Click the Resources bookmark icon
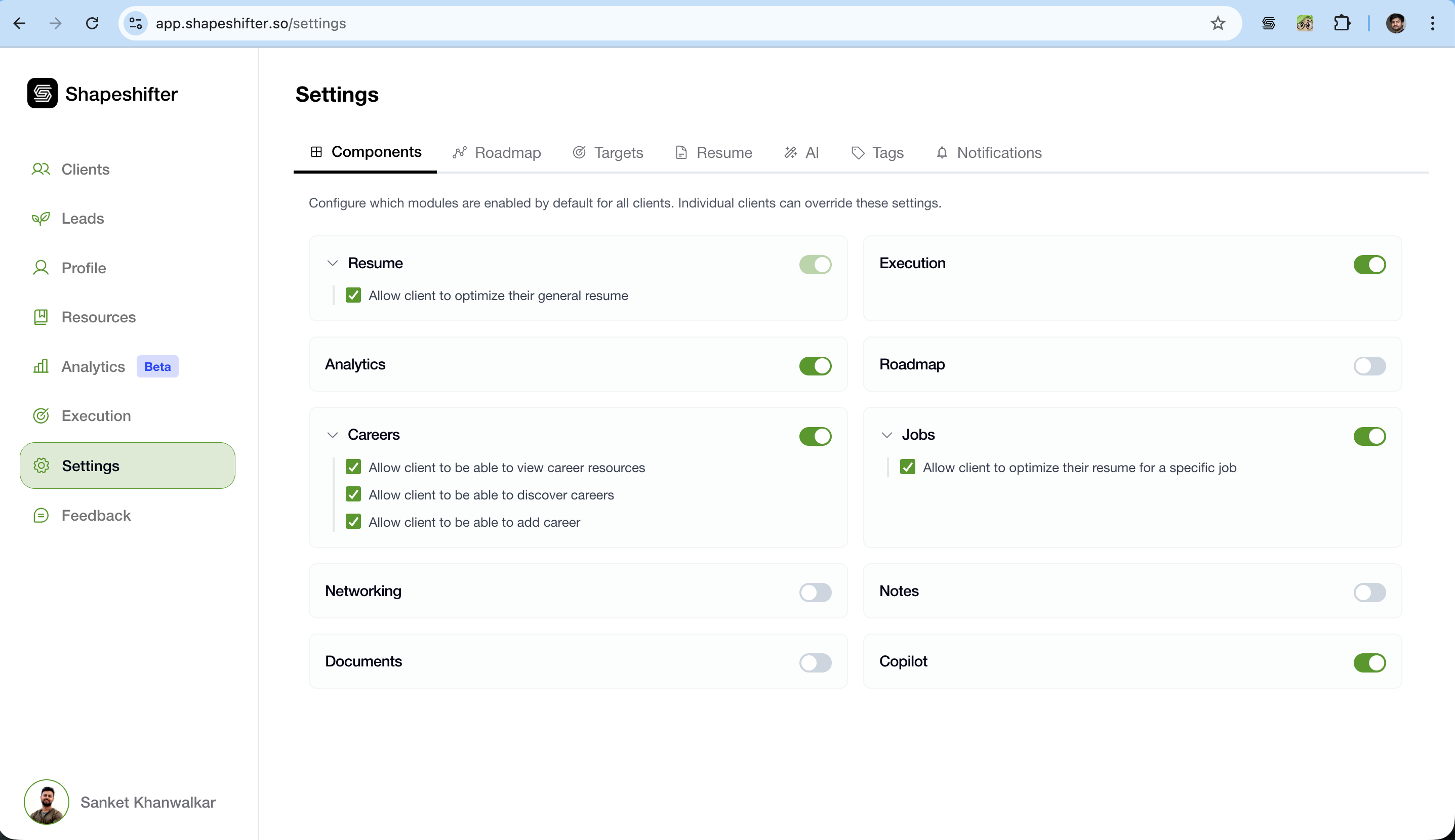Screen dimensions: 1455x840 [x=41, y=317]
